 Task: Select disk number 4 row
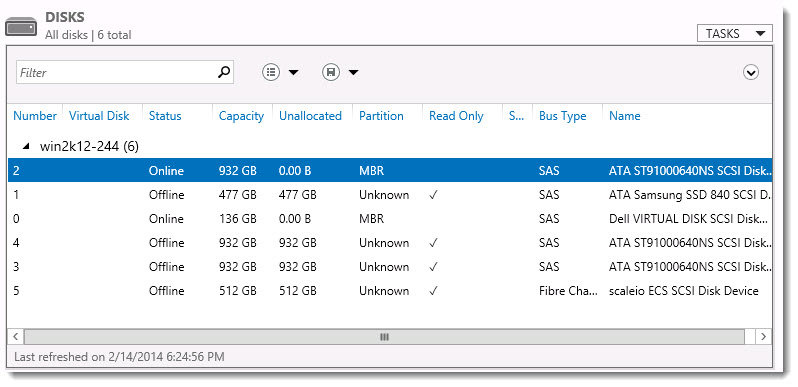point(390,242)
